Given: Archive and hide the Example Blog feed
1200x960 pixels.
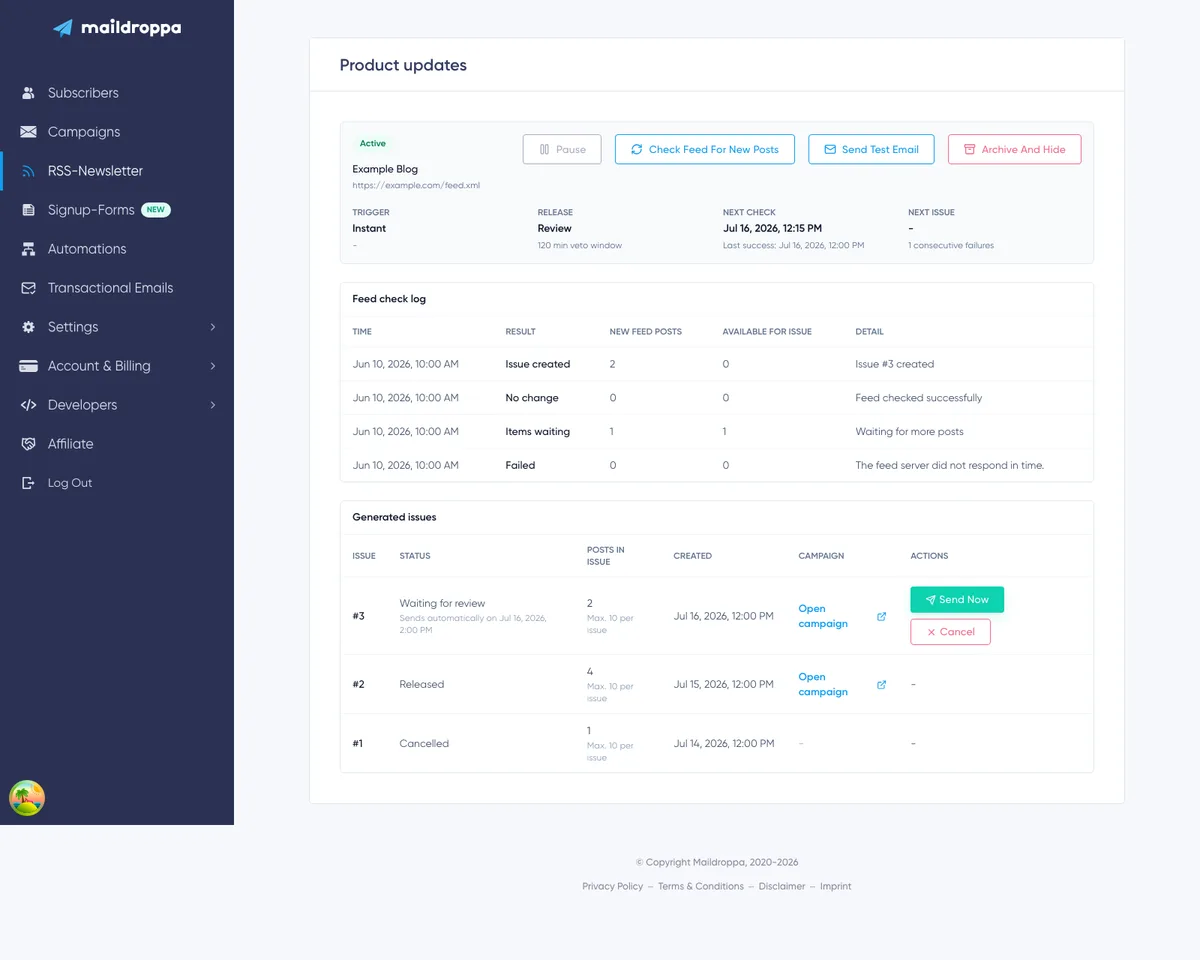Looking at the screenshot, I should coord(1014,149).
